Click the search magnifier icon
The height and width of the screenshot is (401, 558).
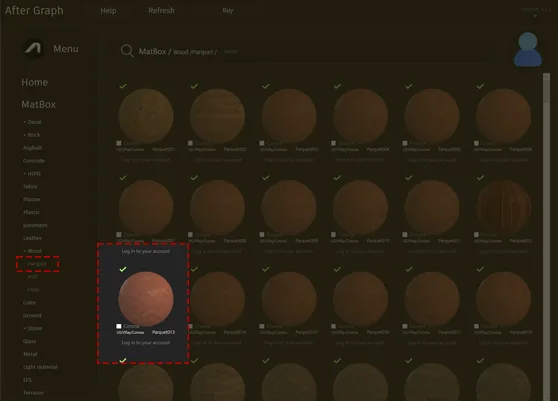click(127, 51)
